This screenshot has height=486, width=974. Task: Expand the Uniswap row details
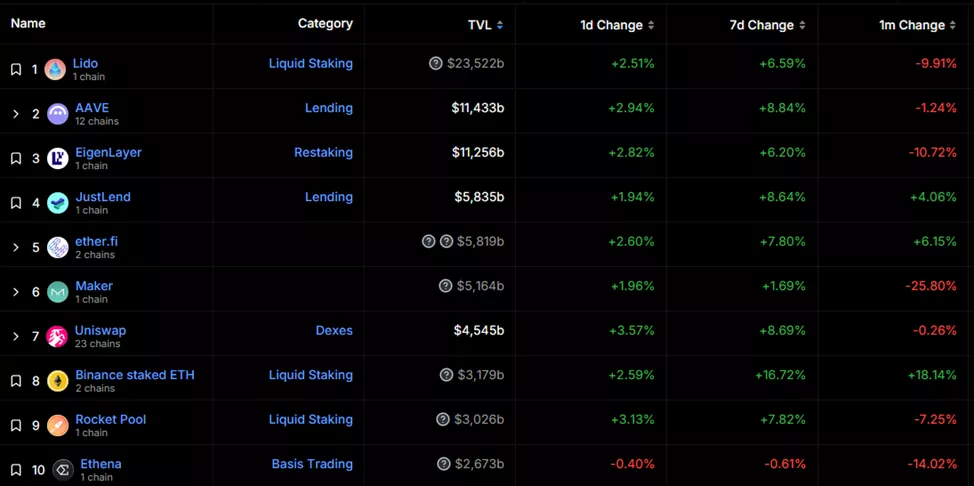click(16, 337)
